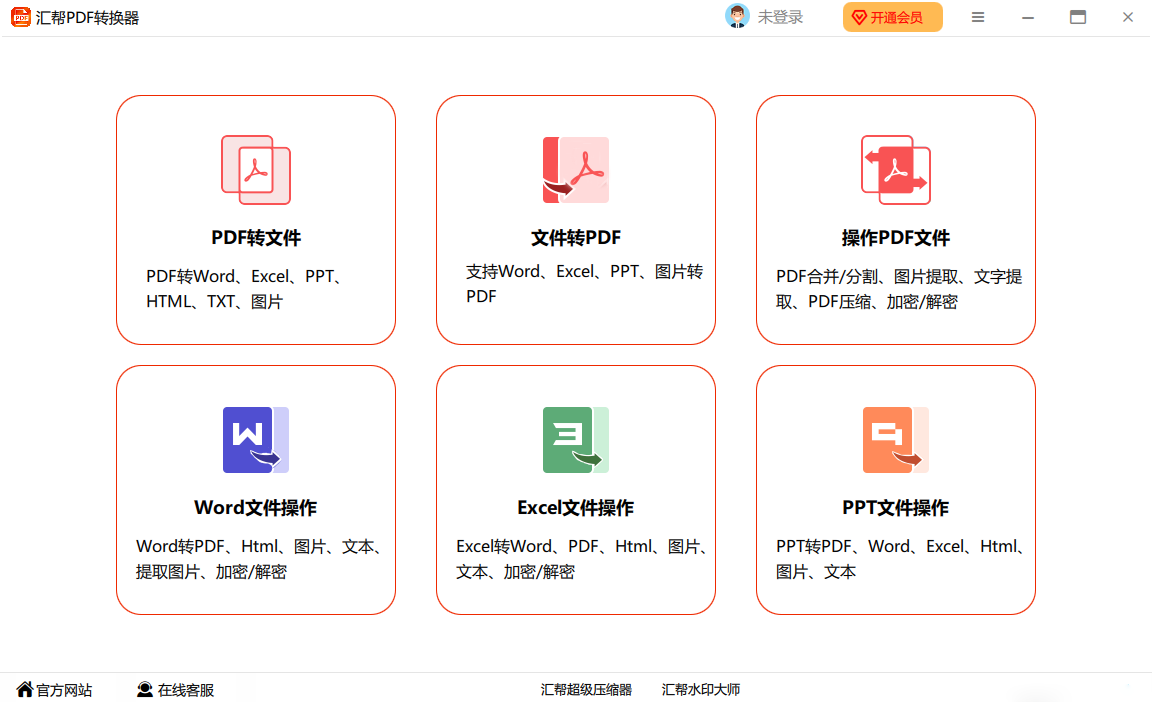This screenshot has height=702, width=1152.
Task: Click the PDF转文件 double-page icon
Action: [x=256, y=170]
